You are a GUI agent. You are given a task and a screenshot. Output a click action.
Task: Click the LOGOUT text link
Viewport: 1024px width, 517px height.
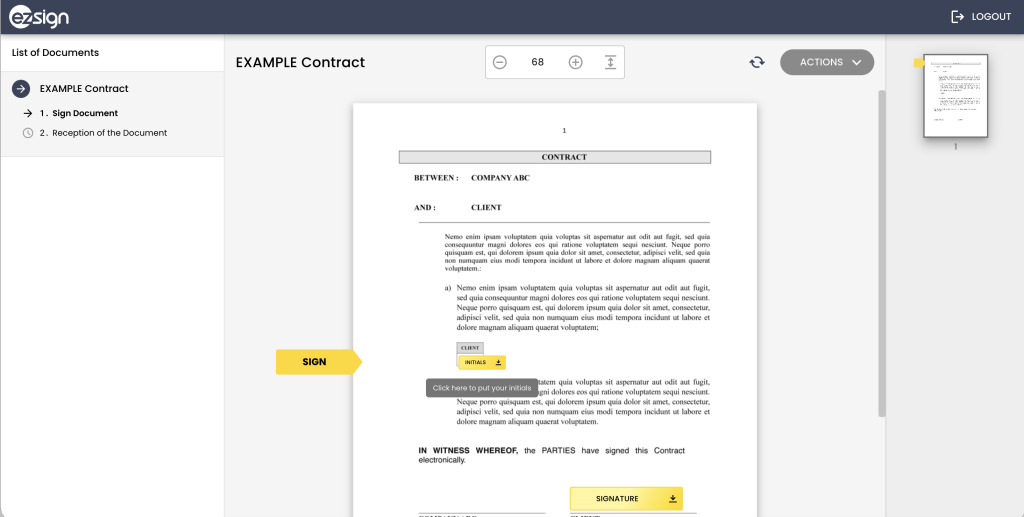pos(991,17)
